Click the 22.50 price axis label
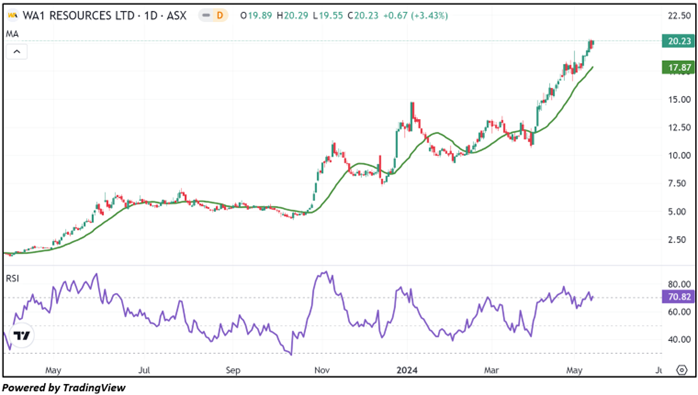698x395 pixels. coord(679,16)
